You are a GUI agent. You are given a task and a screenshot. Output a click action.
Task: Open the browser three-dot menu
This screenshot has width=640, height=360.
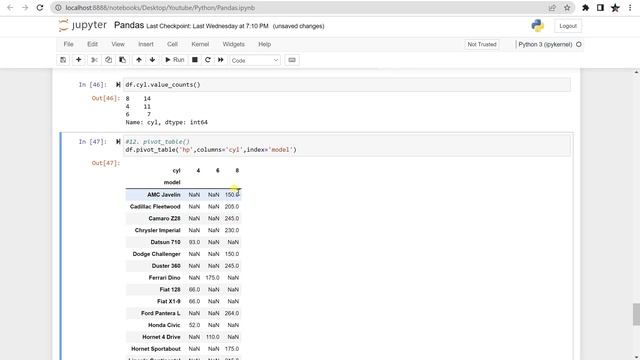(630, 8)
